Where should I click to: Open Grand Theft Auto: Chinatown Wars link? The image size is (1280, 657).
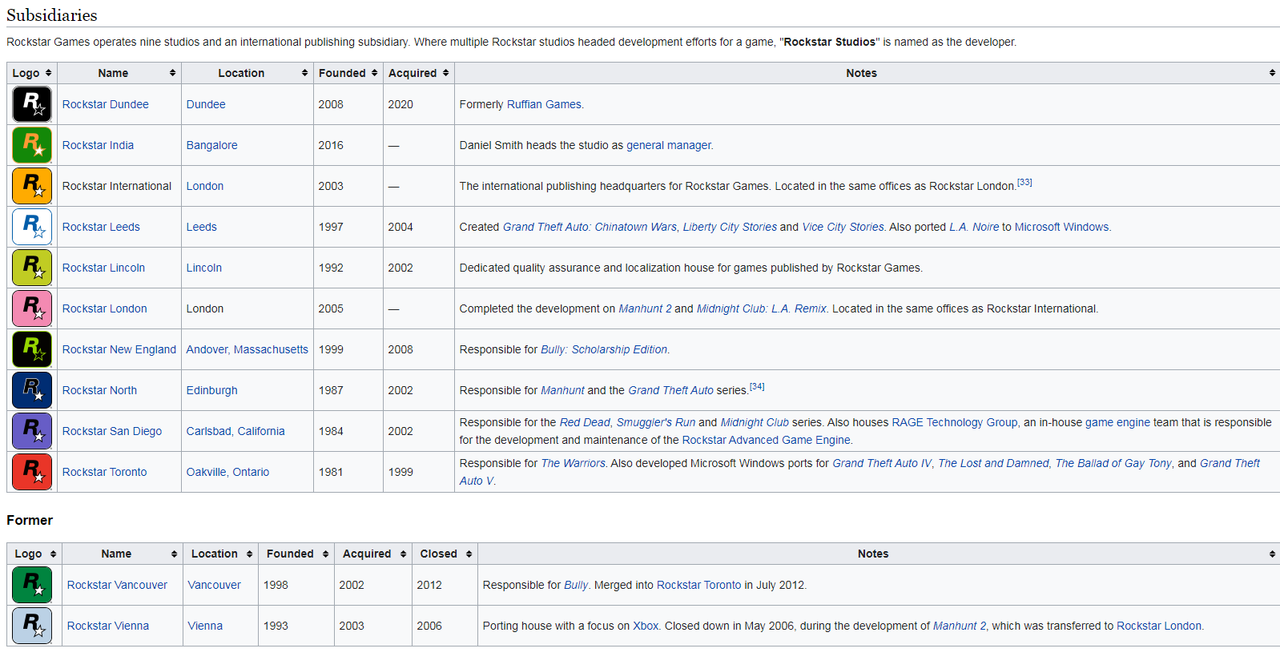(590, 227)
